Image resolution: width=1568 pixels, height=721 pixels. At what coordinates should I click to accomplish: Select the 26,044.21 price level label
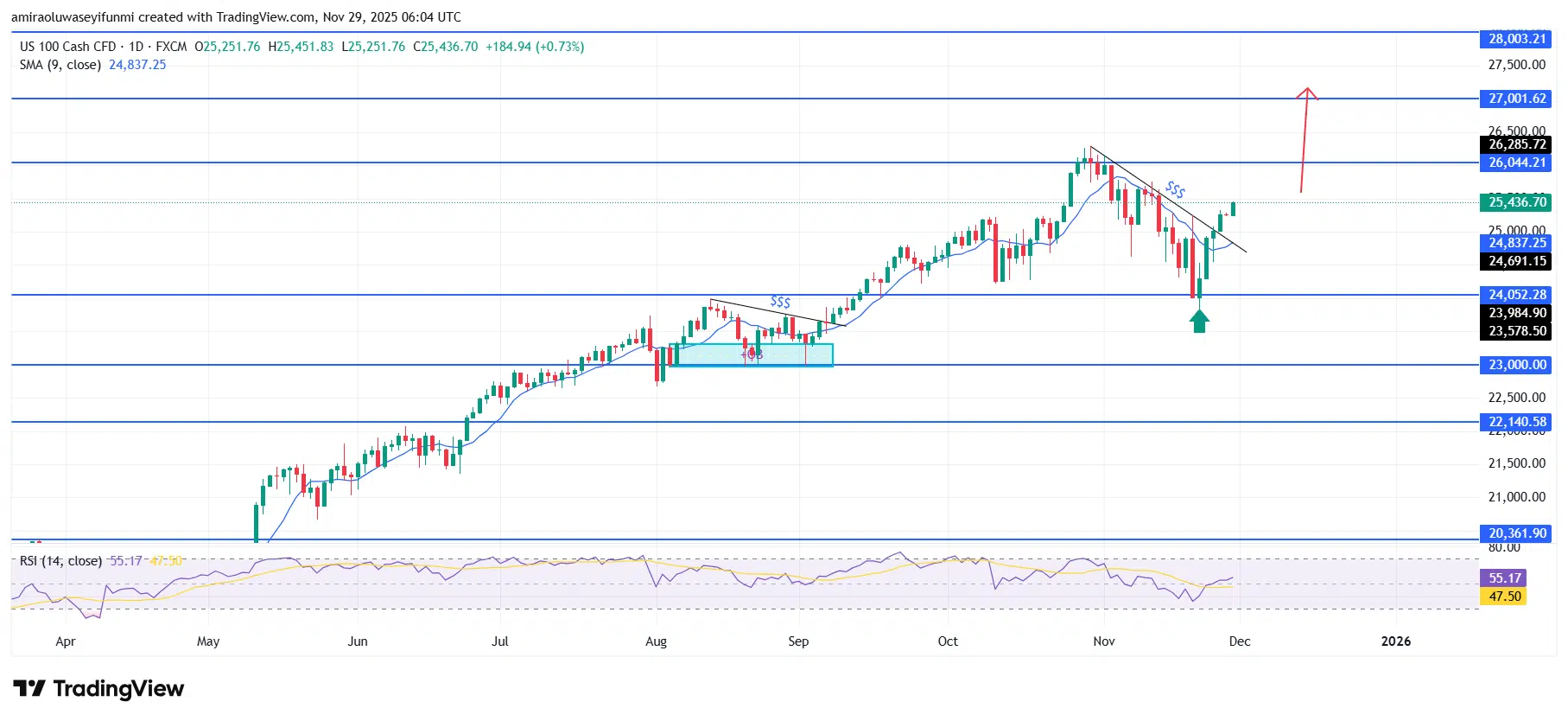(1517, 163)
